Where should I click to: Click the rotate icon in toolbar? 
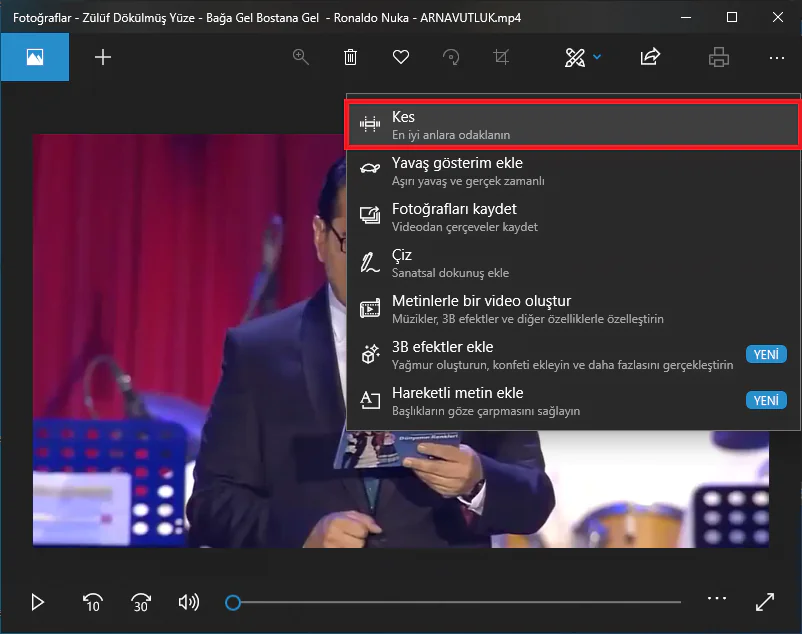click(451, 57)
